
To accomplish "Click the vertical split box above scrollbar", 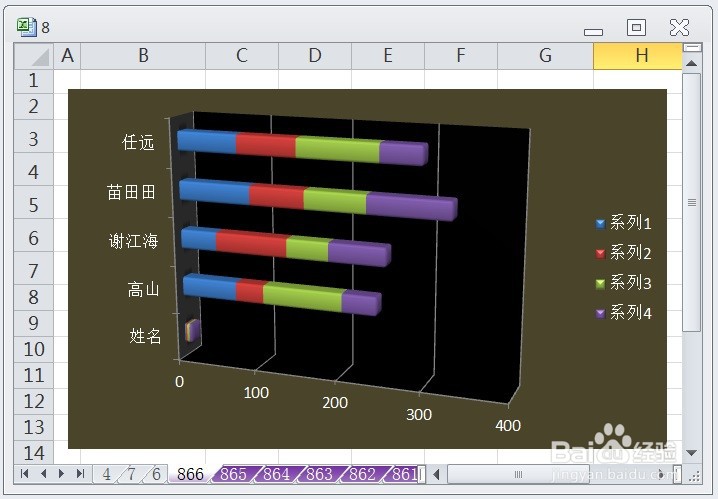I will [x=692, y=47].
